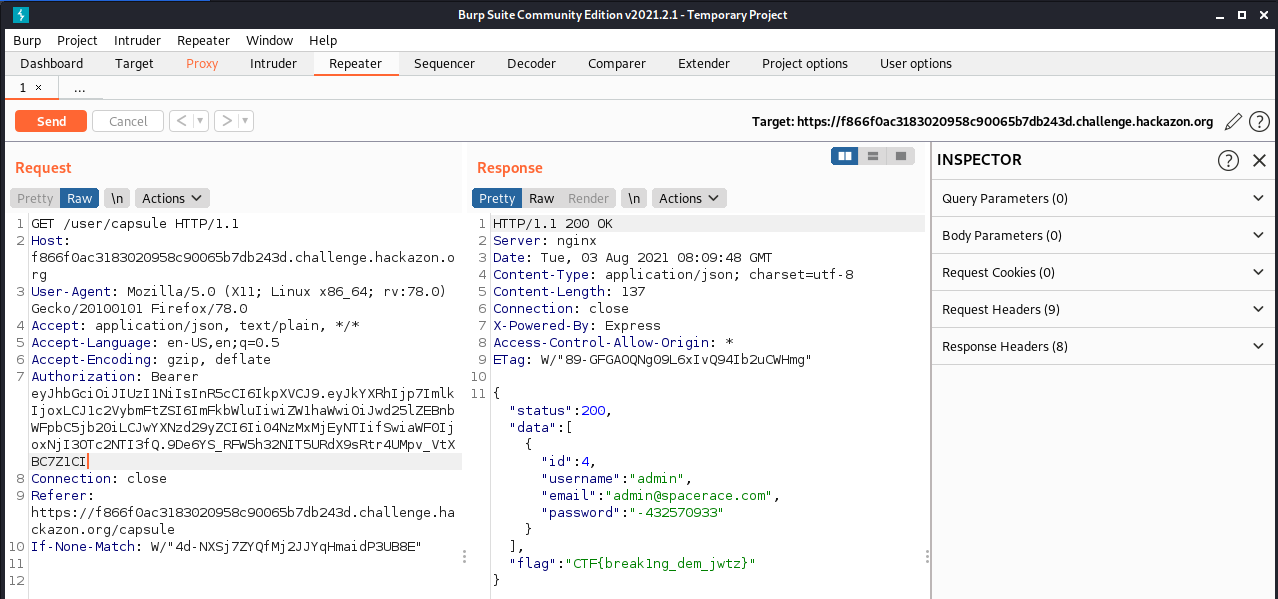Close Repeater tab 1 with the x
The image size is (1278, 599).
39,88
